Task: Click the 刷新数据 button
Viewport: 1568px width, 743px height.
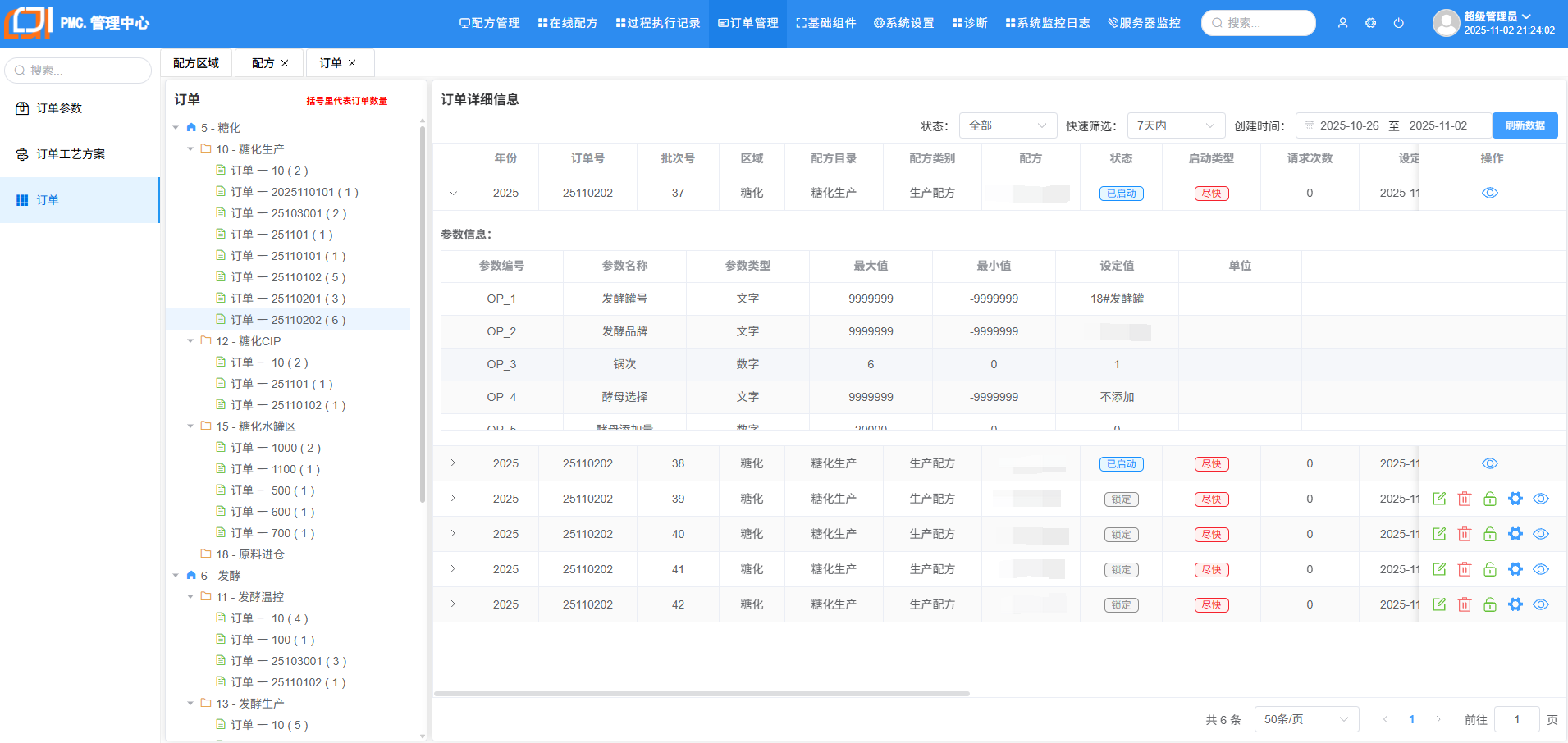Action: click(x=1525, y=125)
